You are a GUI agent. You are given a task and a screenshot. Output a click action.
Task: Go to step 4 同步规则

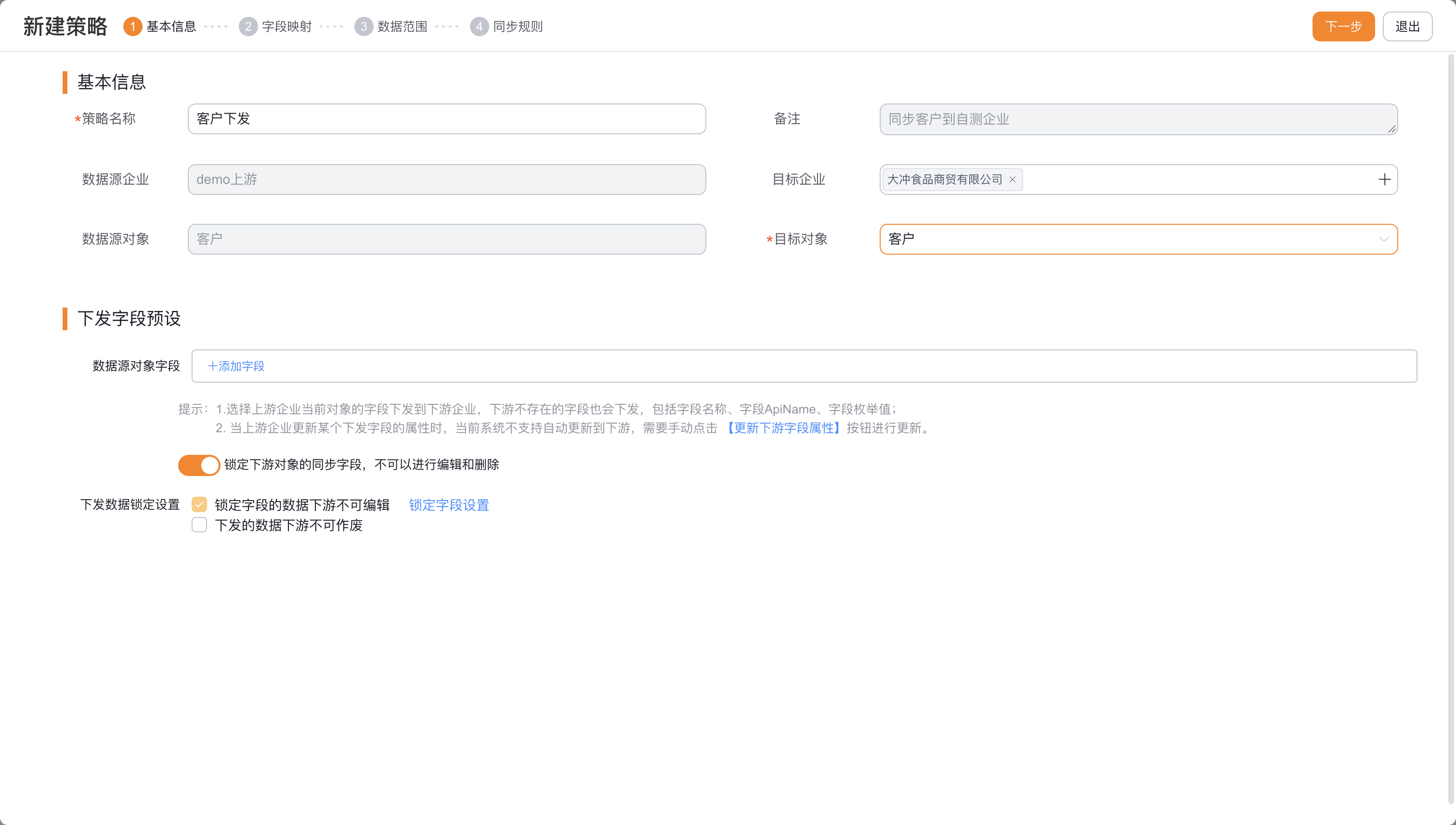click(506, 26)
